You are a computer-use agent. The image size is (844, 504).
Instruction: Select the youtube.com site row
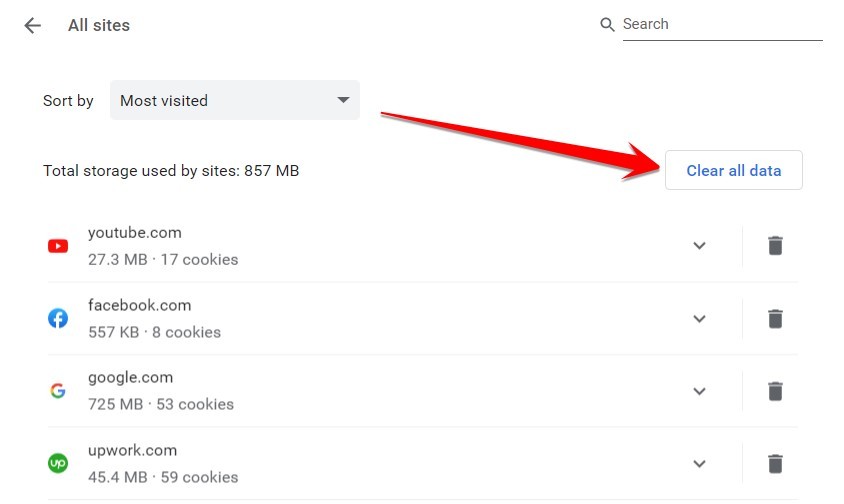(423, 246)
